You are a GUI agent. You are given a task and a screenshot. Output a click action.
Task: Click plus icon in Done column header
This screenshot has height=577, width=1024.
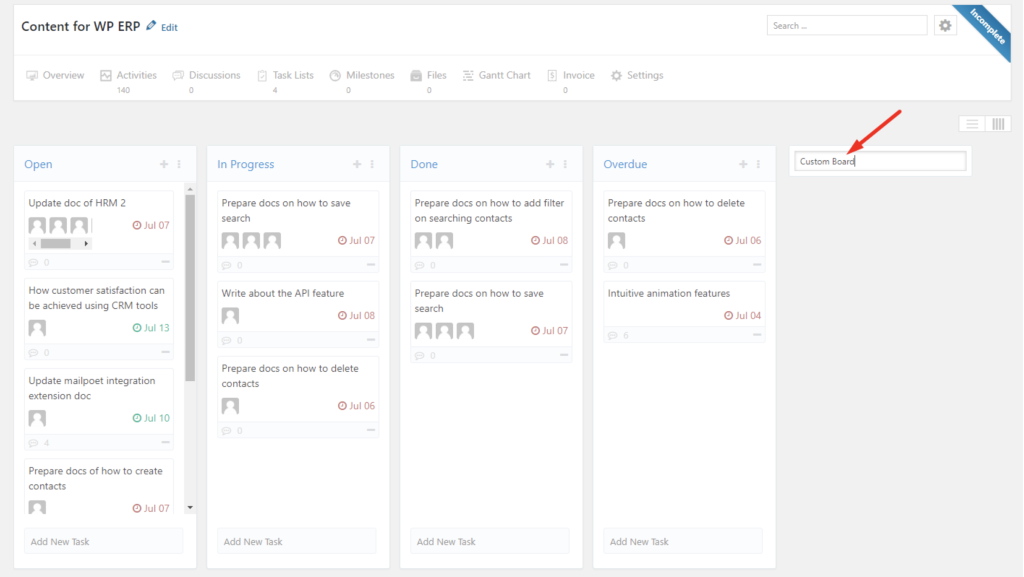[x=550, y=164]
